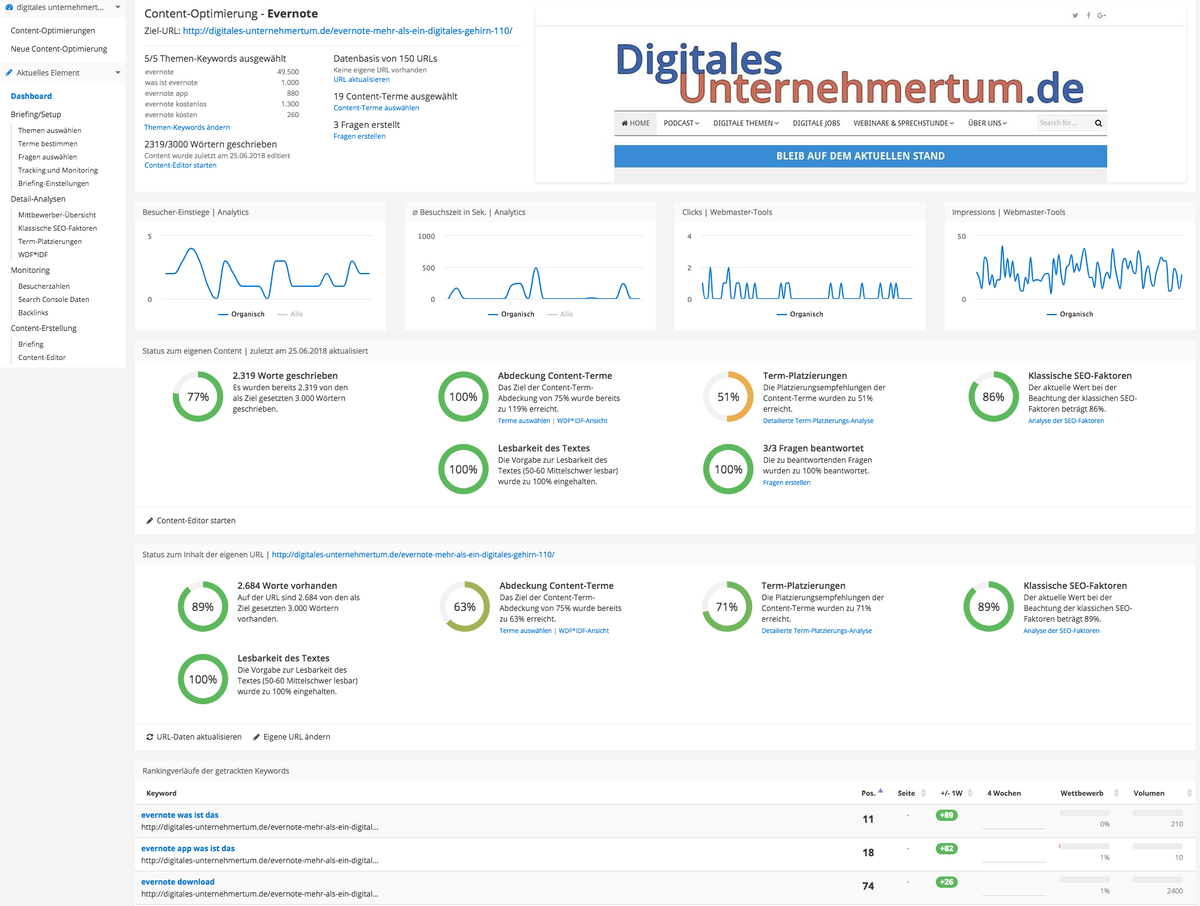Click BLEIB AUF DEM AKTUELLEN STAND banner
Screen dimensions: 1200x906
click(x=860, y=156)
